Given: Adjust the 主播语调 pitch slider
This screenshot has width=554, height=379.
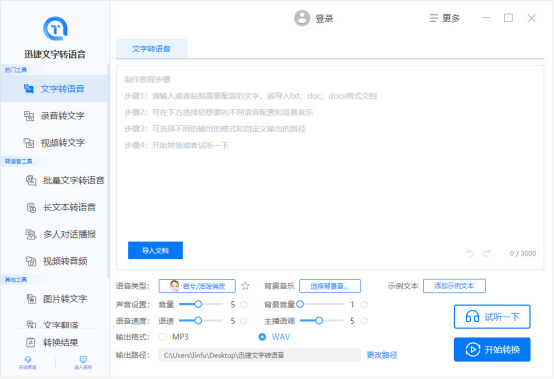Looking at the screenshot, I should coord(322,321).
